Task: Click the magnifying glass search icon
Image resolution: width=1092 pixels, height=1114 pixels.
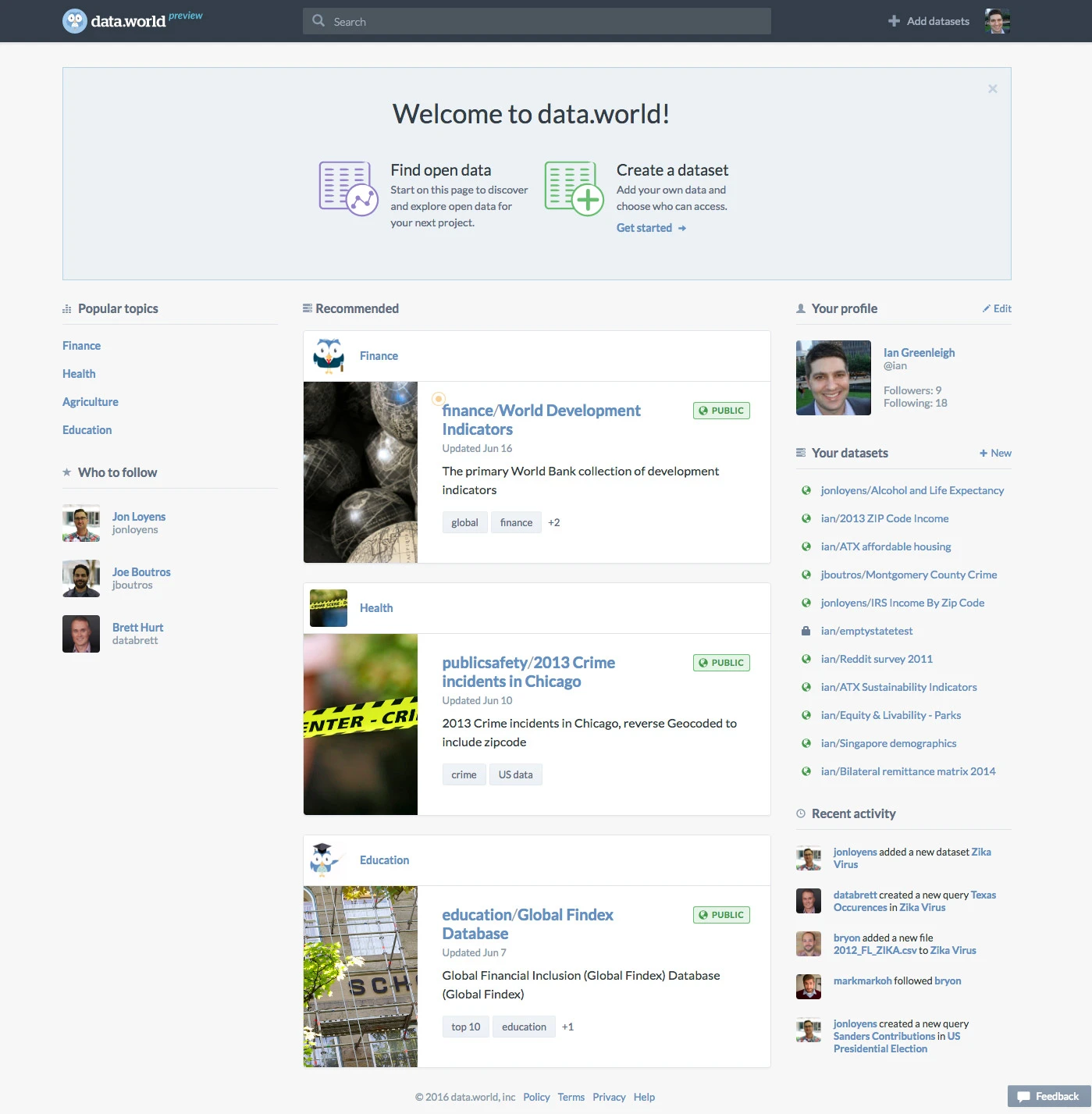Action: [x=318, y=21]
